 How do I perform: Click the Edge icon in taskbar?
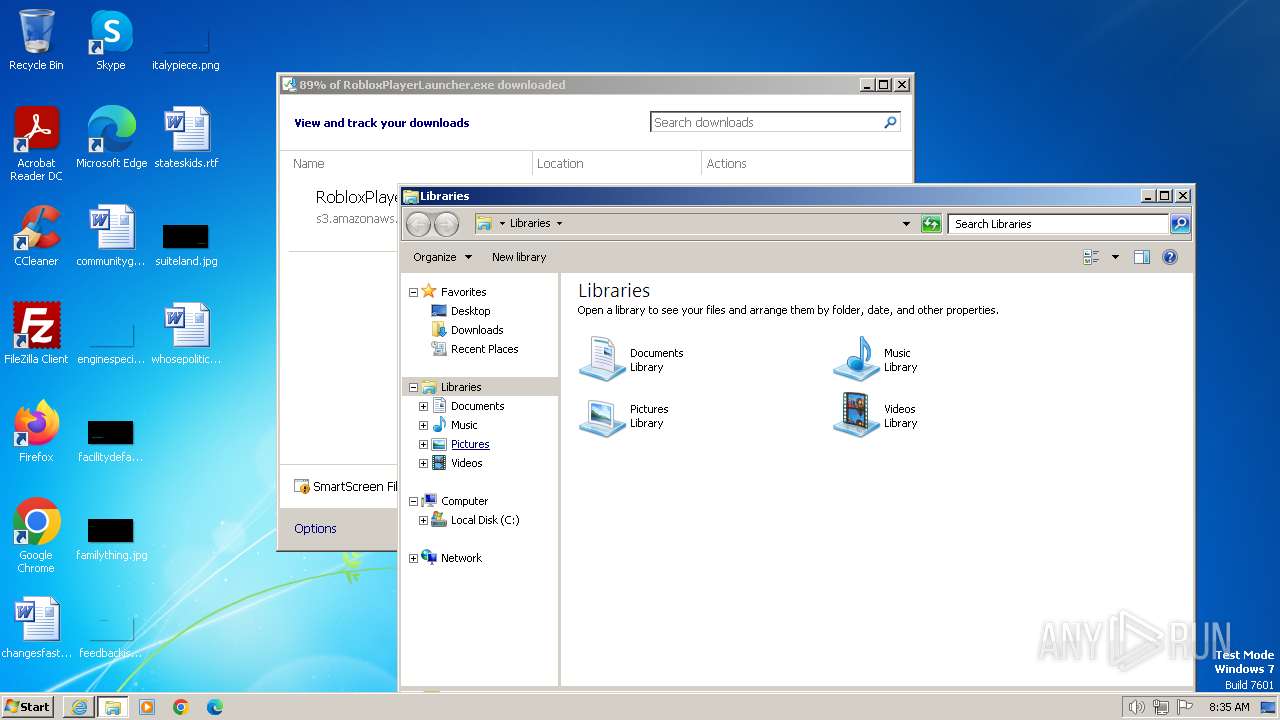(215, 707)
